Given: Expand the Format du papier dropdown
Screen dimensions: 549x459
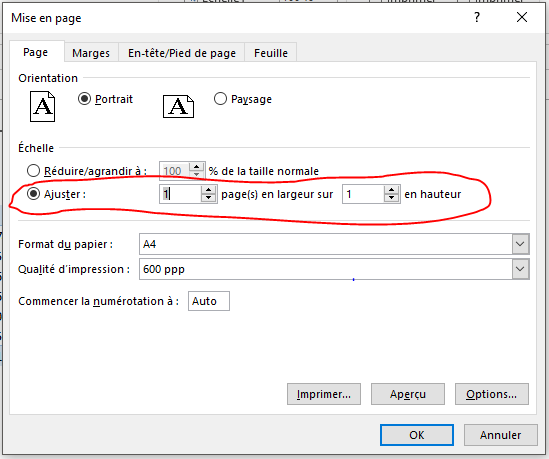Looking at the screenshot, I should (520, 244).
